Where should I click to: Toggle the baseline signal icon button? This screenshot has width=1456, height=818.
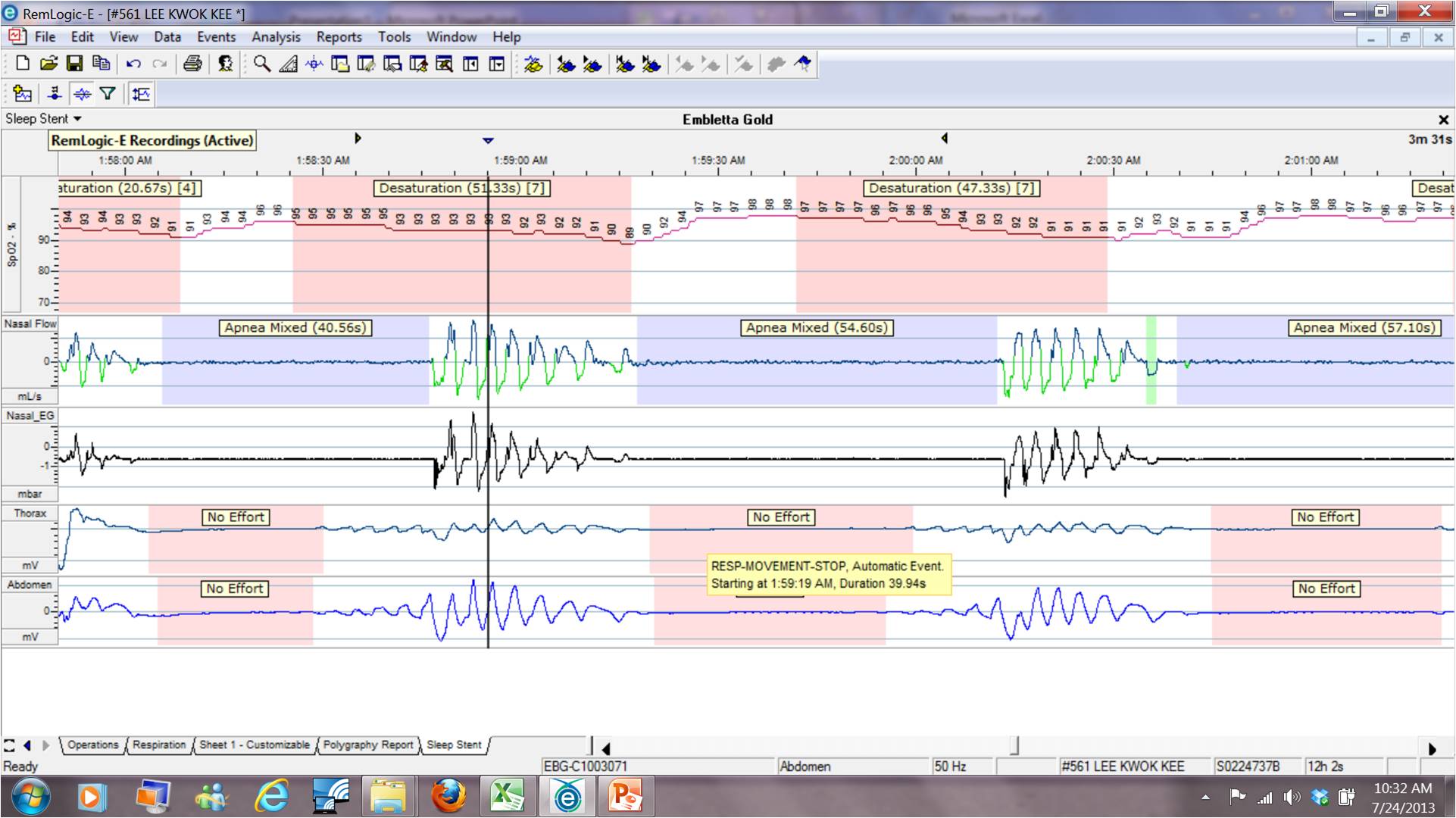(x=83, y=94)
